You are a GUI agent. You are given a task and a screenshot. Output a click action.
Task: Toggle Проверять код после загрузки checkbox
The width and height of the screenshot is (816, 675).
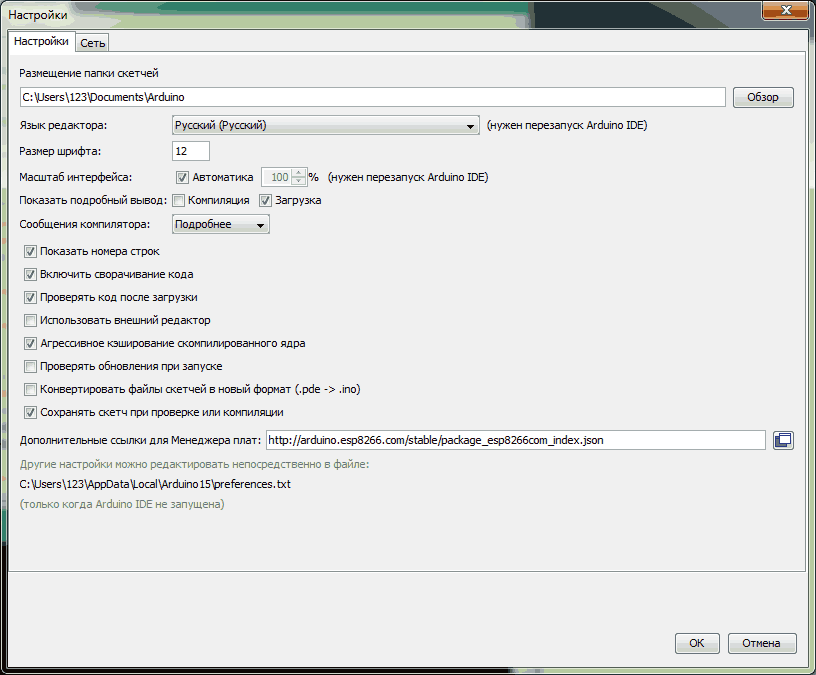pos(30,297)
